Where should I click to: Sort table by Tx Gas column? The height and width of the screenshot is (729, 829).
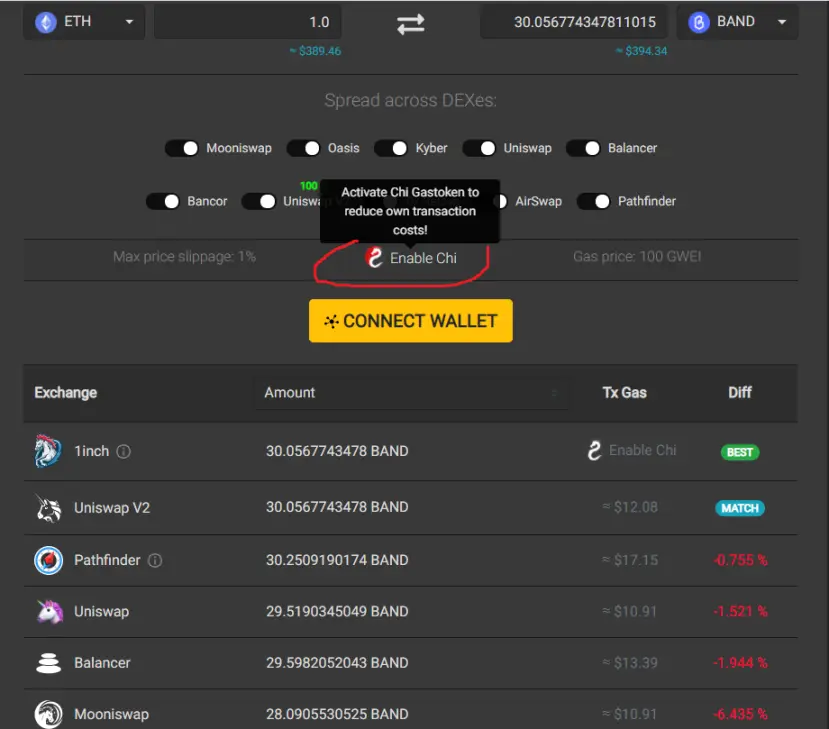[x=624, y=393]
